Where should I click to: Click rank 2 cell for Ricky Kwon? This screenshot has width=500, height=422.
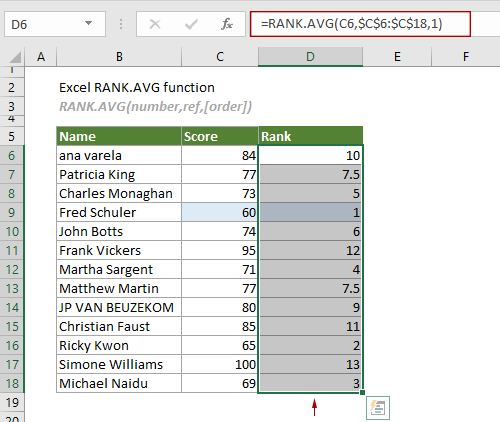click(x=310, y=345)
